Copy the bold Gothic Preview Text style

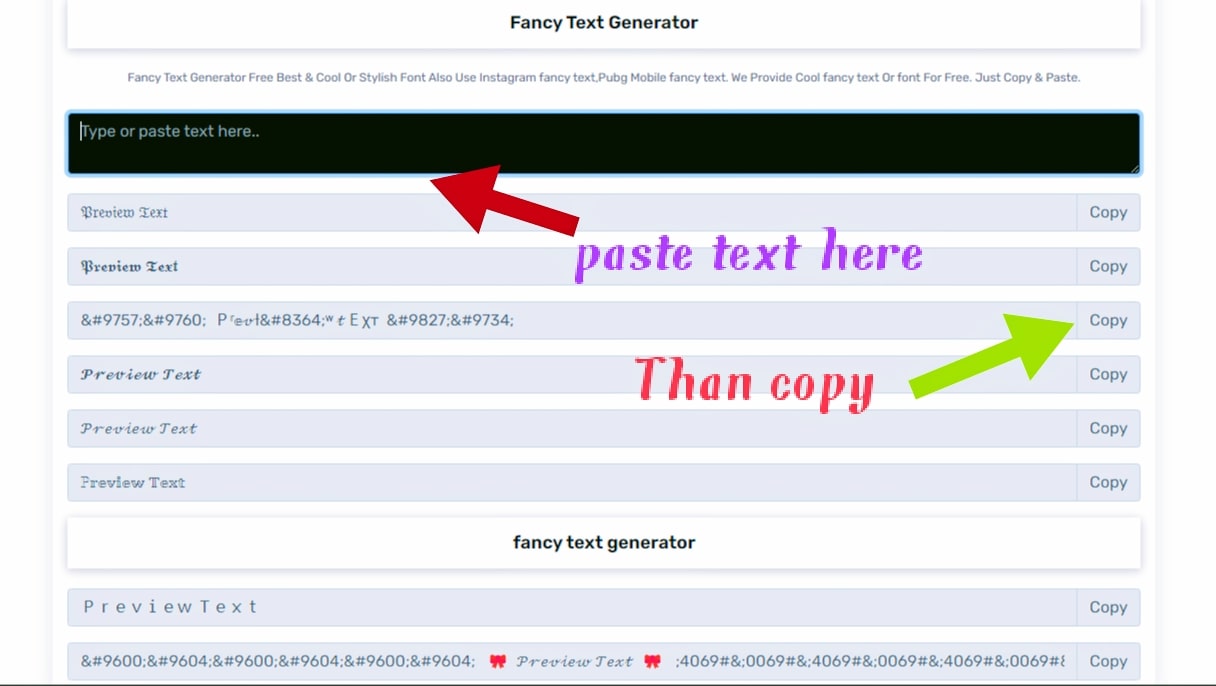click(x=1108, y=266)
